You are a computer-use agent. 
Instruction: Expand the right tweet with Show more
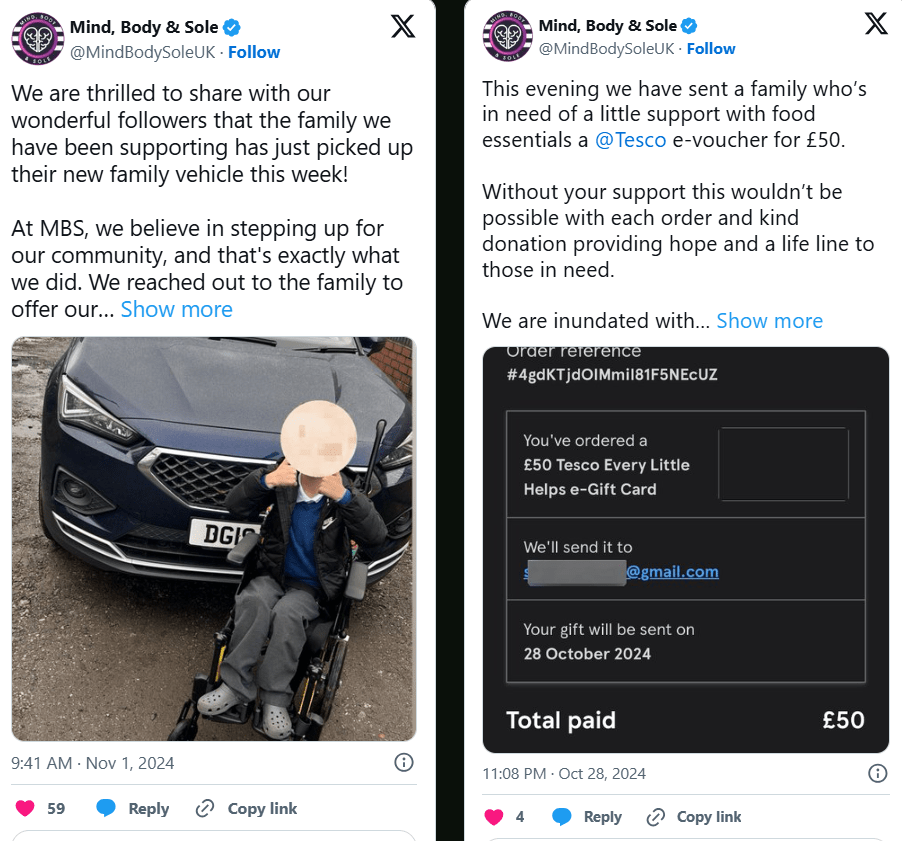click(769, 320)
